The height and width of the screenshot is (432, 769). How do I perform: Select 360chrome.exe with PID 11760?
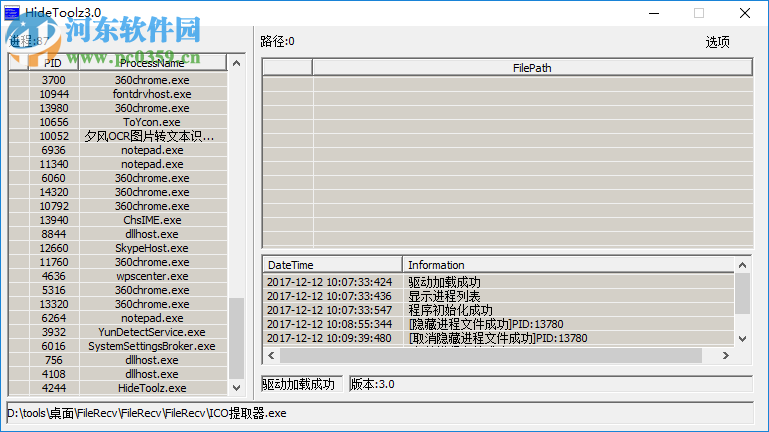(118, 262)
